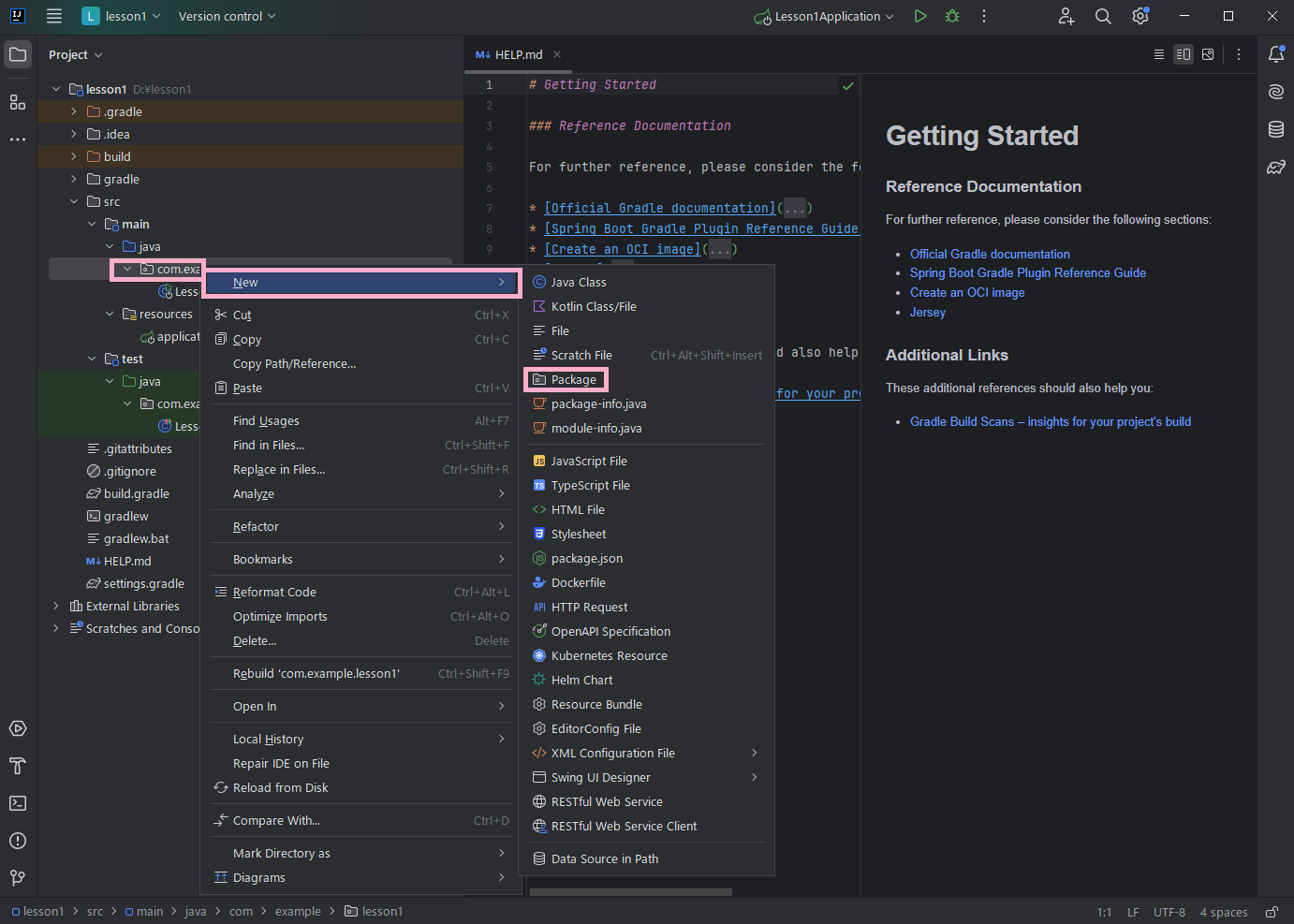Open the Services tool window icon
Image resolution: width=1294 pixels, height=924 pixels.
(x=18, y=728)
